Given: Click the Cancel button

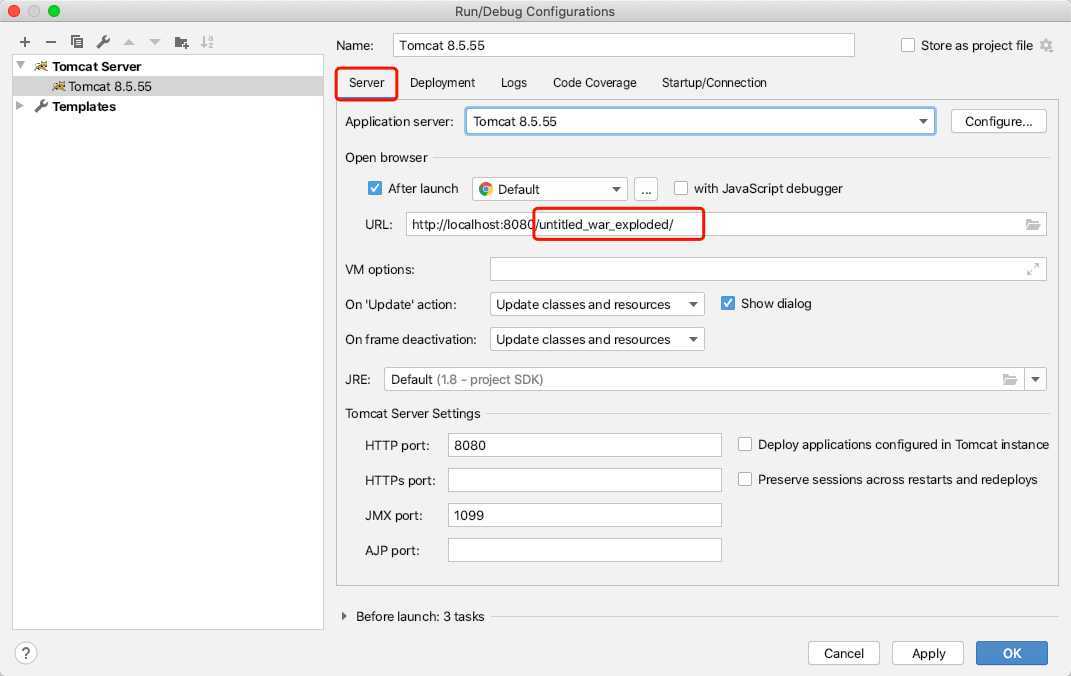Looking at the screenshot, I should pyautogui.click(x=844, y=653).
